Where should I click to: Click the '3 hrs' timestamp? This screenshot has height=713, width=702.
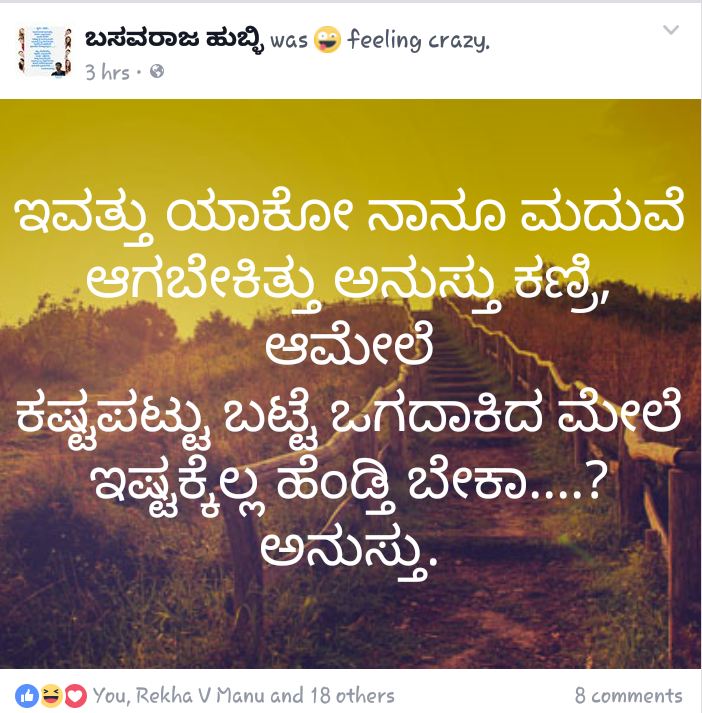click(107, 72)
